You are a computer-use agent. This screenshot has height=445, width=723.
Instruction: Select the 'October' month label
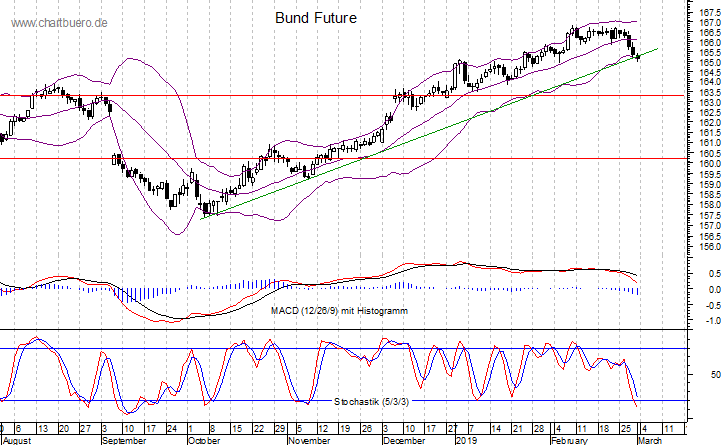pyautogui.click(x=204, y=440)
